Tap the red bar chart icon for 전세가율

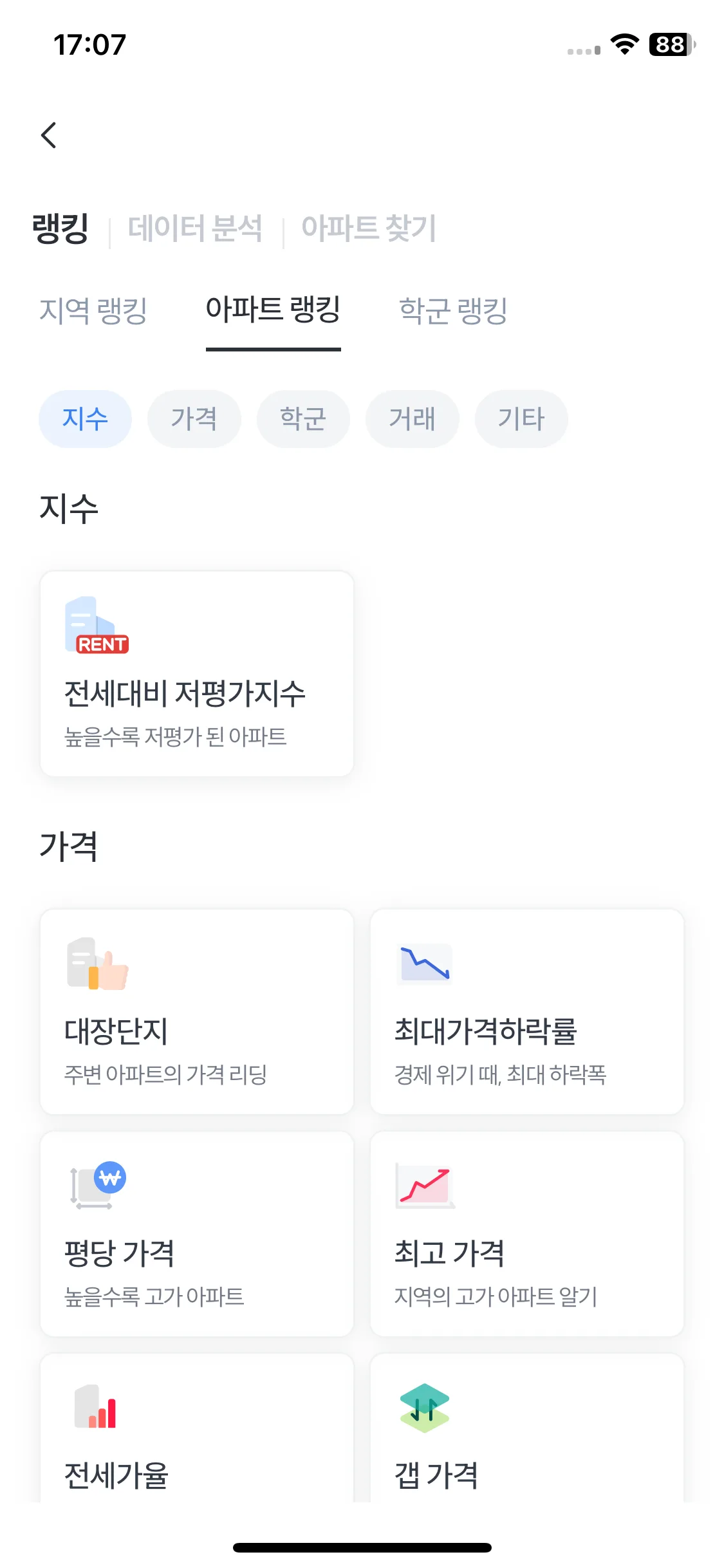click(x=96, y=1407)
